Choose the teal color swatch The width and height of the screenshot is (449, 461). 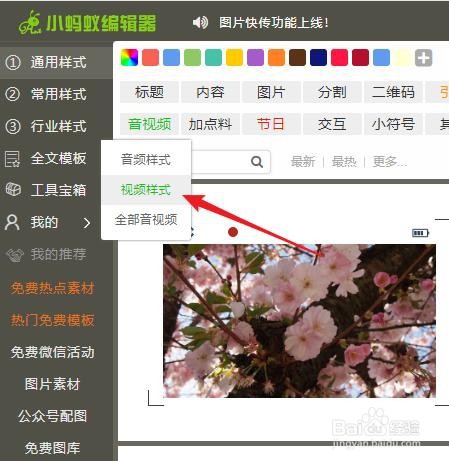(x=213, y=57)
